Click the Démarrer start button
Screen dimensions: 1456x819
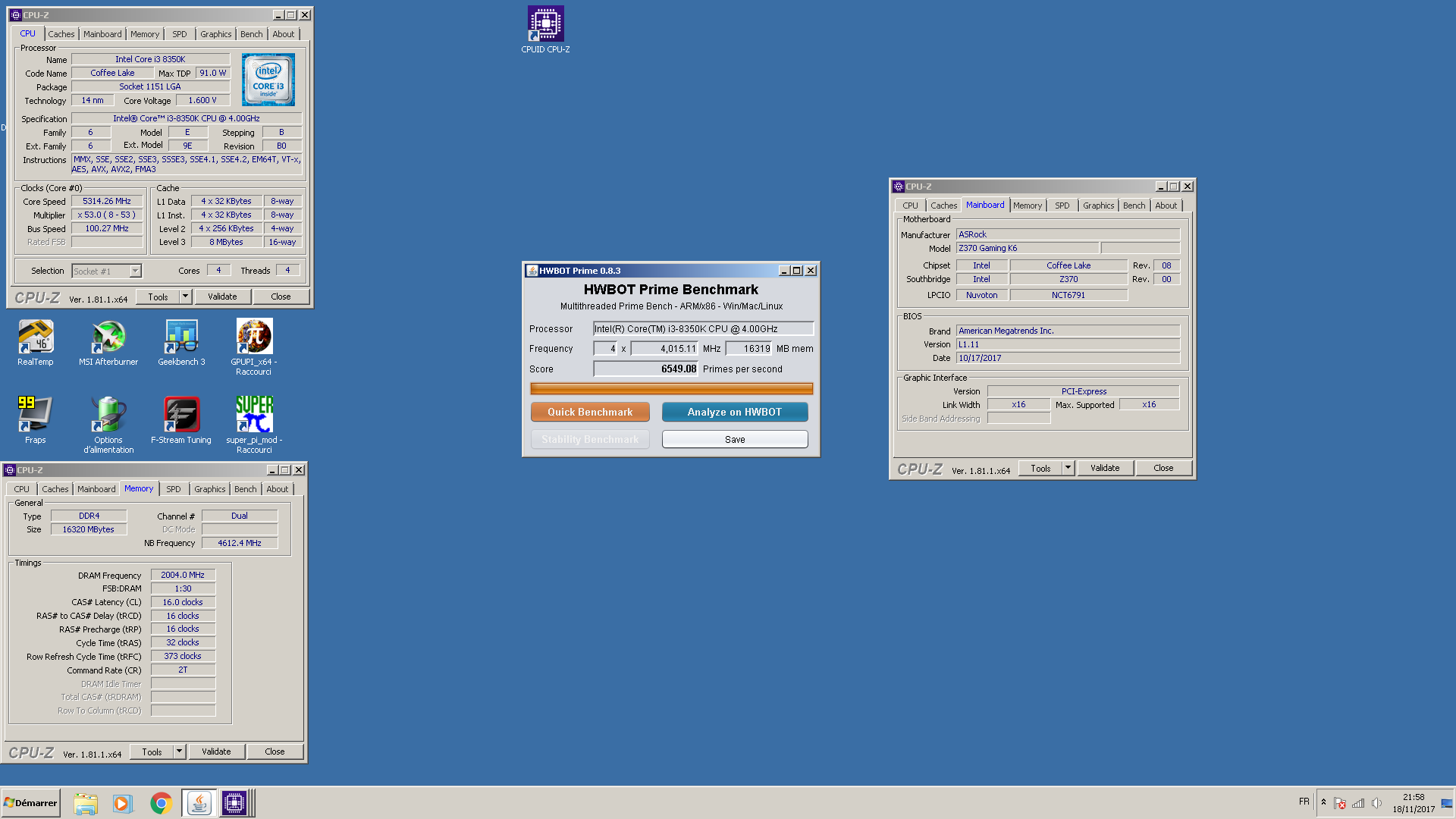point(30,803)
